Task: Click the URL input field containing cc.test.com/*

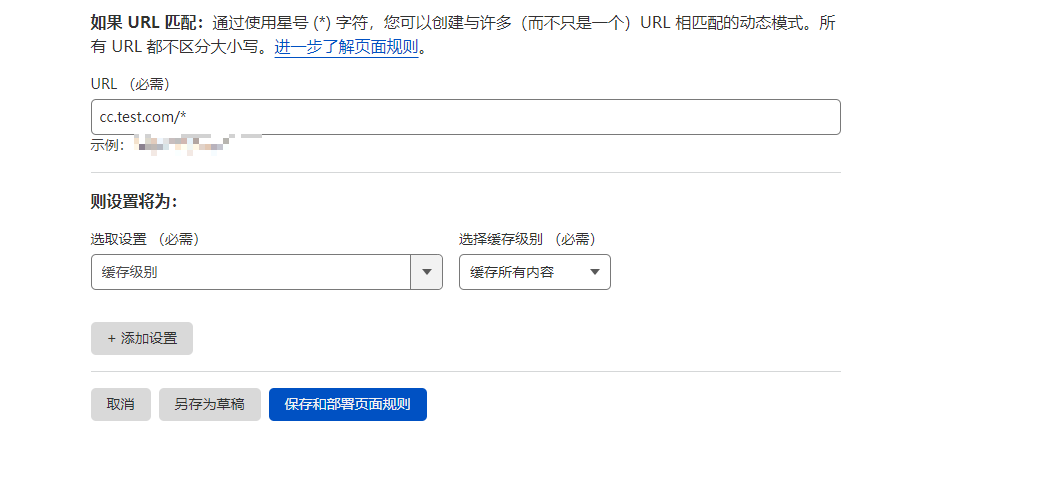Action: click(x=465, y=117)
